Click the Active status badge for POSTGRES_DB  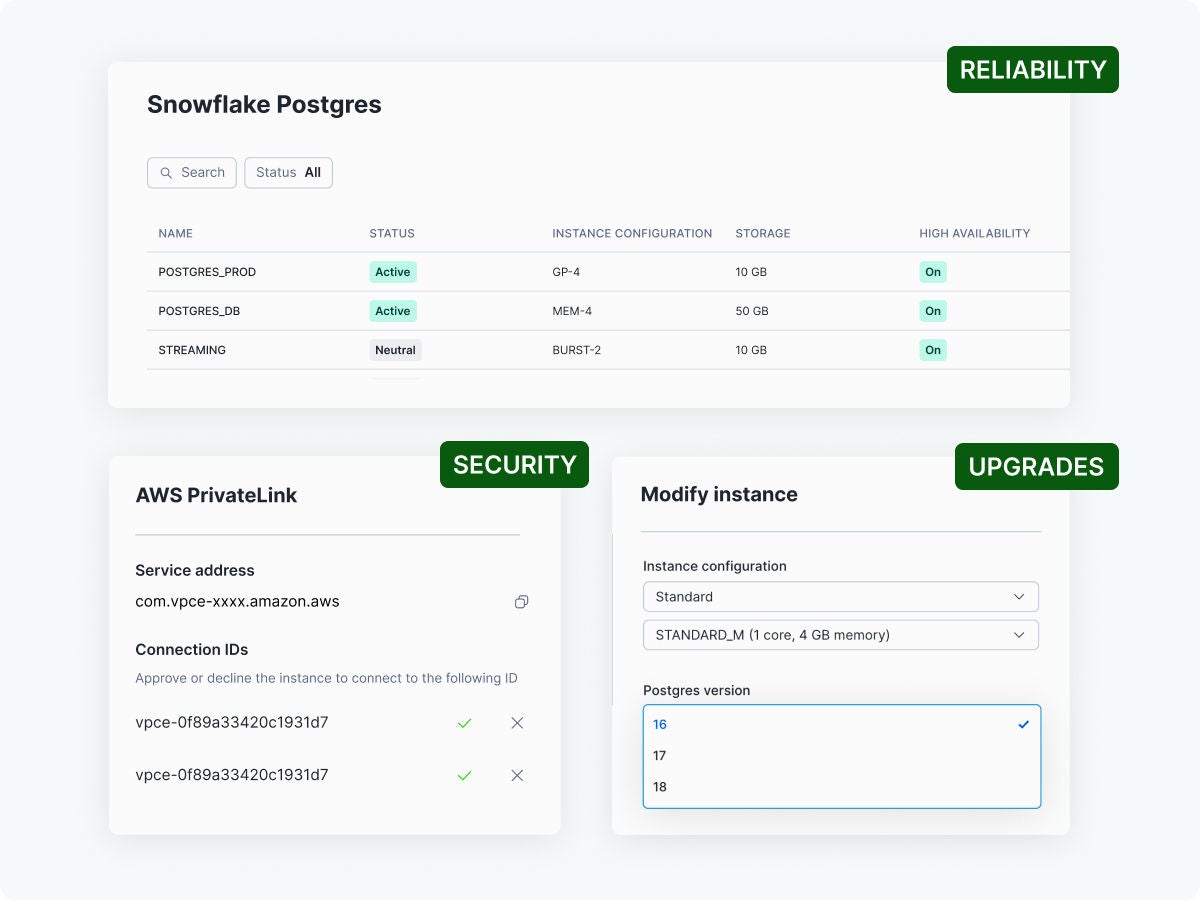[x=392, y=311]
